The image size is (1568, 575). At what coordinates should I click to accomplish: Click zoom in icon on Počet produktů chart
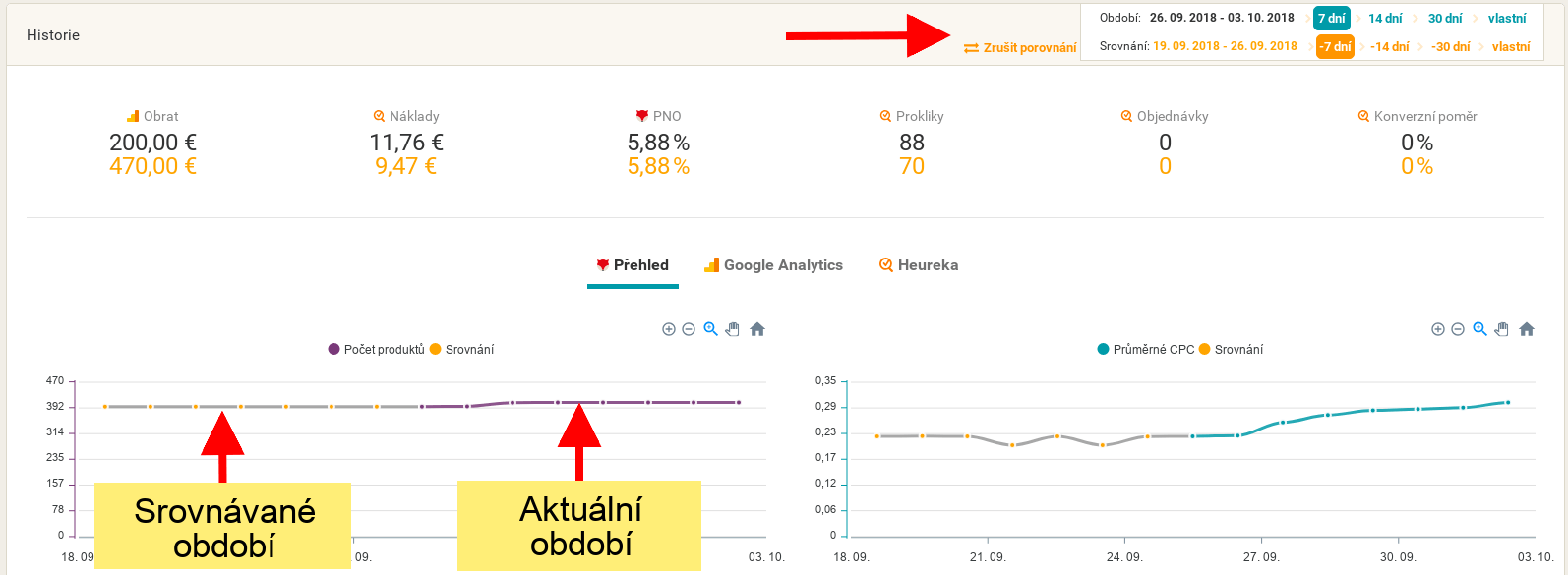tap(669, 329)
